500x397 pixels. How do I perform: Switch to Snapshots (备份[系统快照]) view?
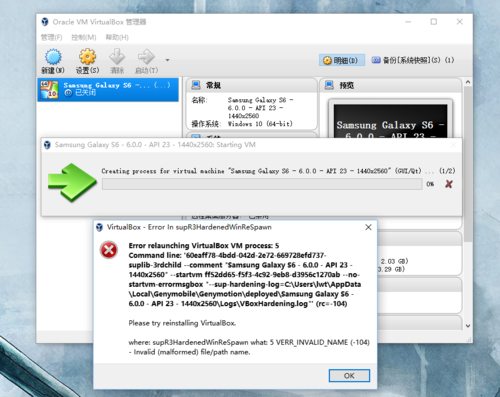[413, 60]
